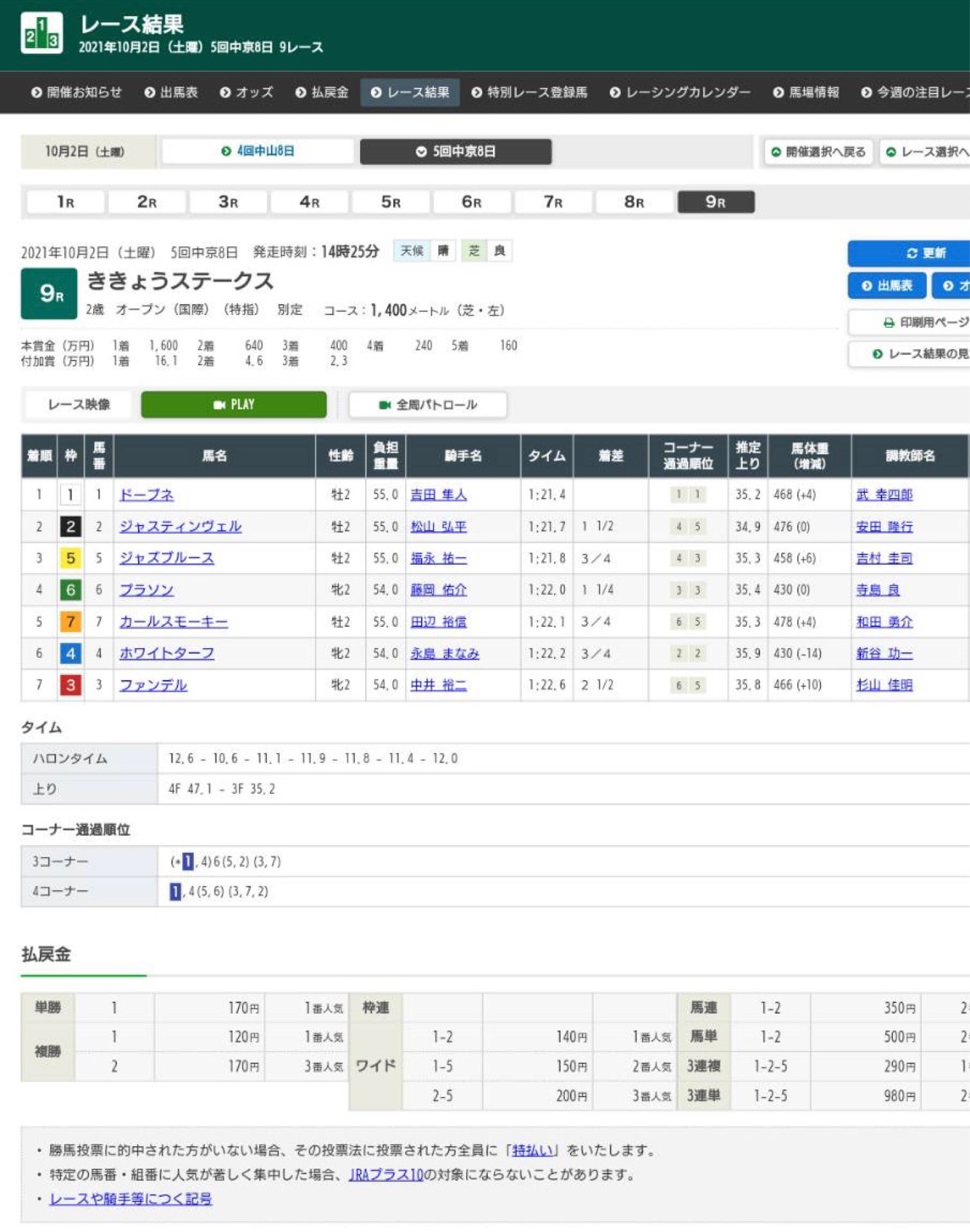Screen dimensions: 970x1232
Task: Open trainer 杉山 佳明 link
Action: 884,685
